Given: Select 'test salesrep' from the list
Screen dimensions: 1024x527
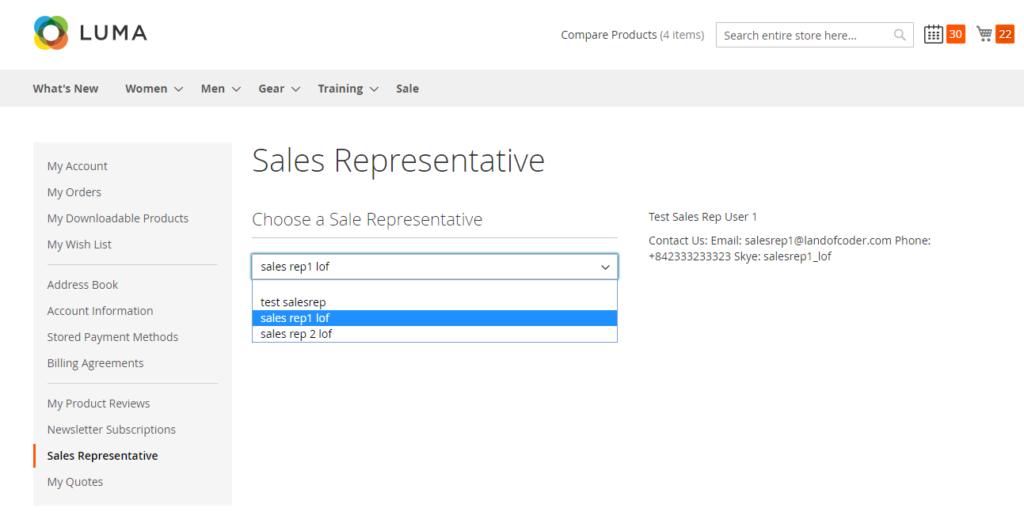Looking at the screenshot, I should tap(293, 302).
